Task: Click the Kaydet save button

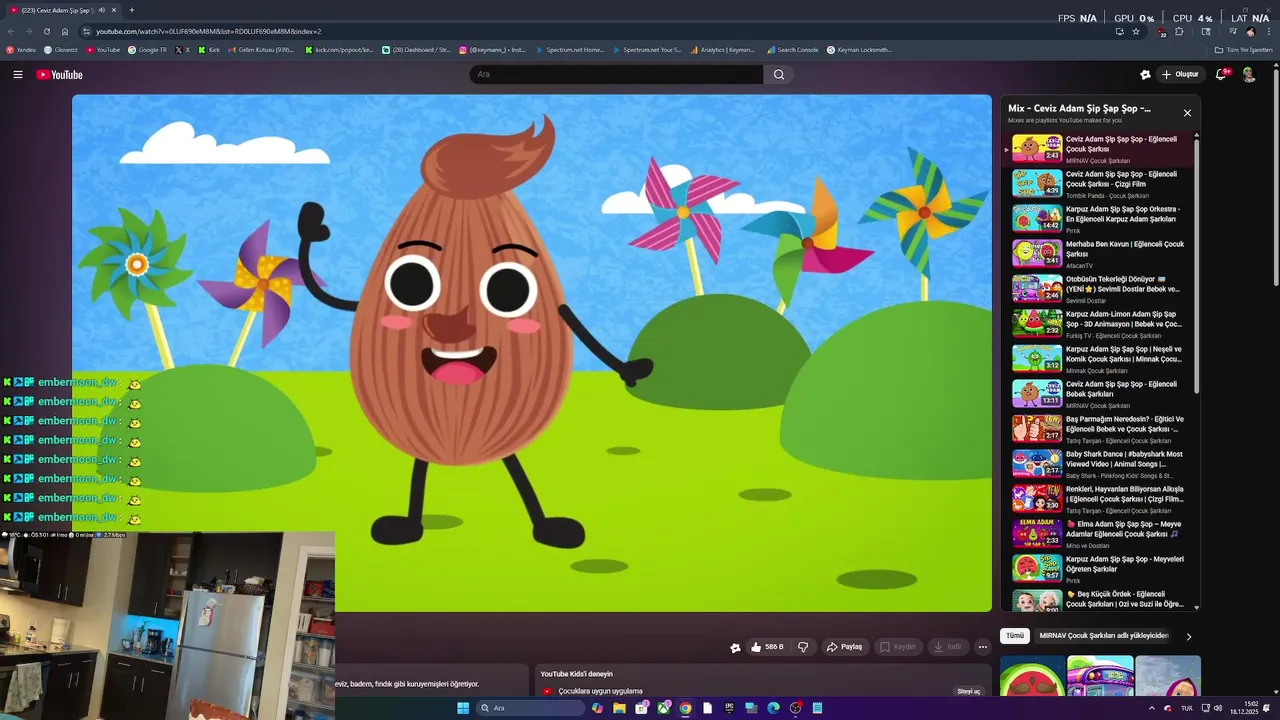Action: [897, 647]
